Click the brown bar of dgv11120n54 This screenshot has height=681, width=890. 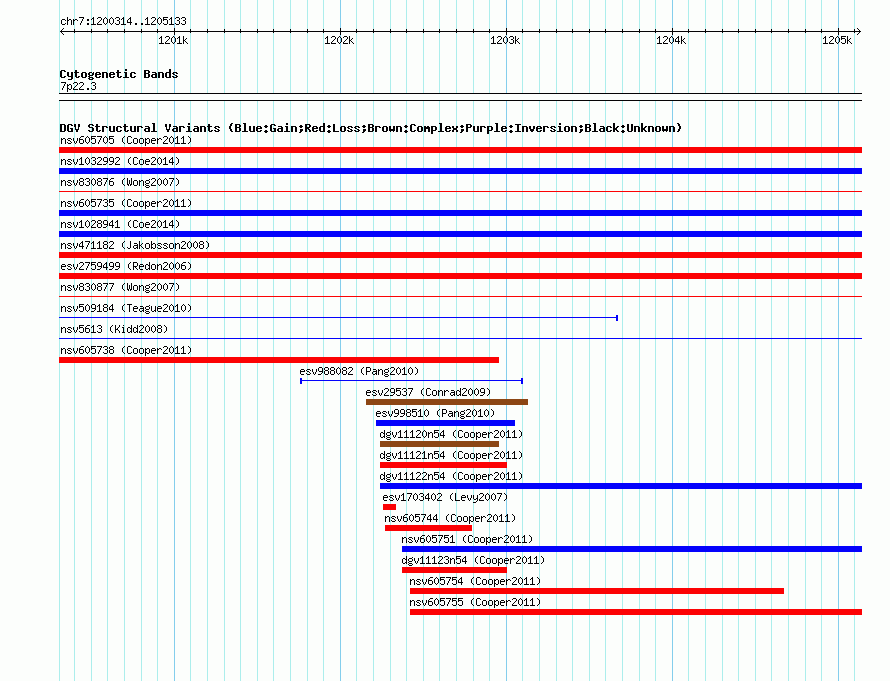coord(439,444)
